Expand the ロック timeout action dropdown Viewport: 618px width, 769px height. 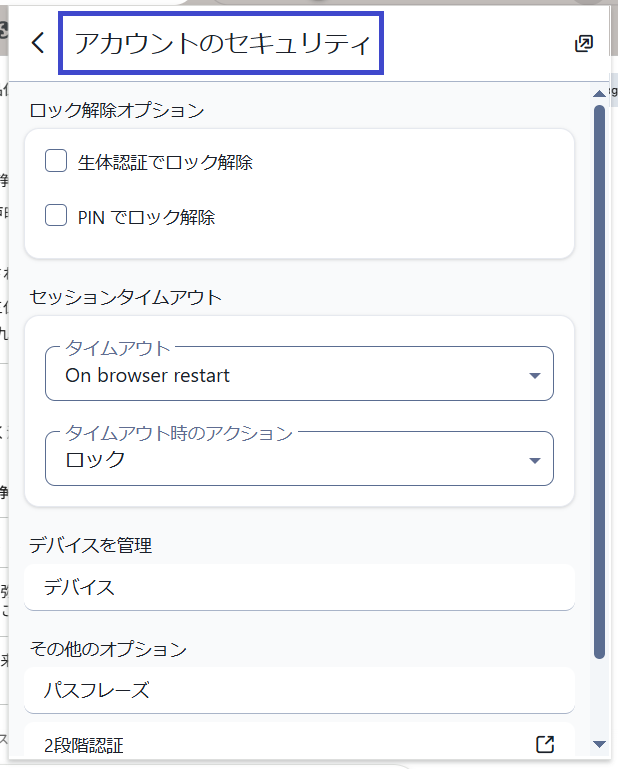coord(299,459)
